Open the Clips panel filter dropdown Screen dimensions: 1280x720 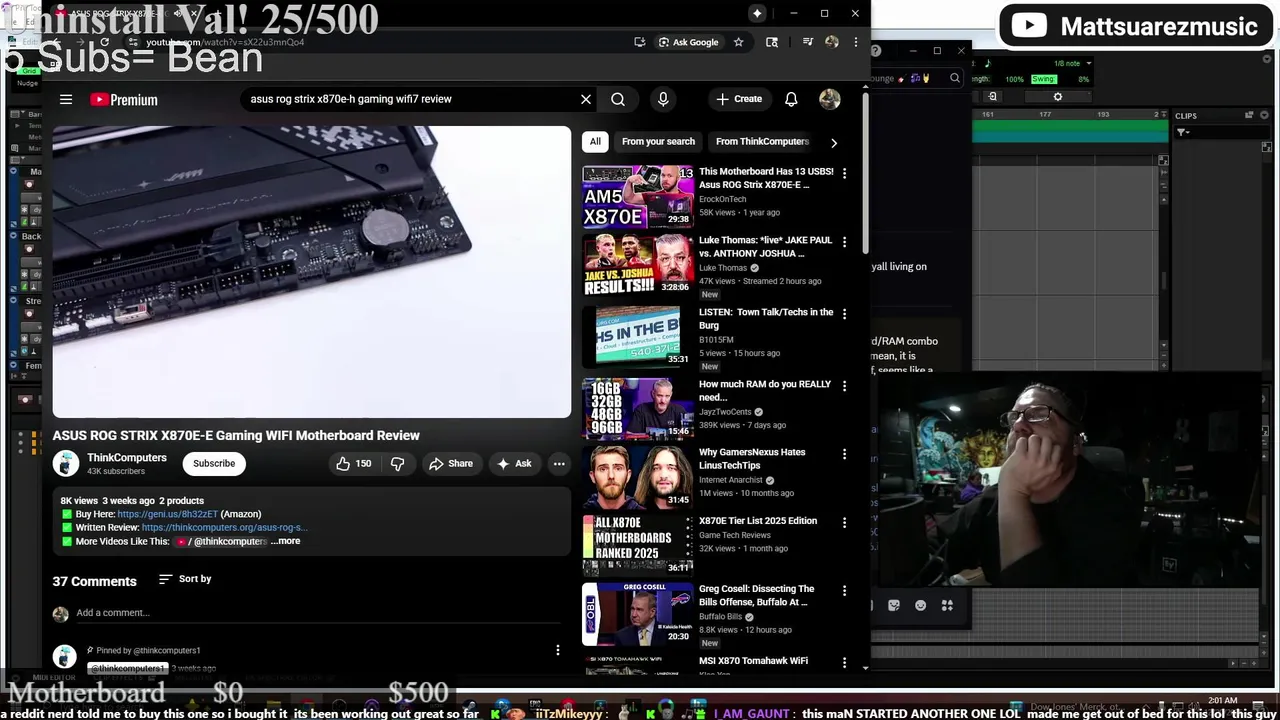[1183, 132]
